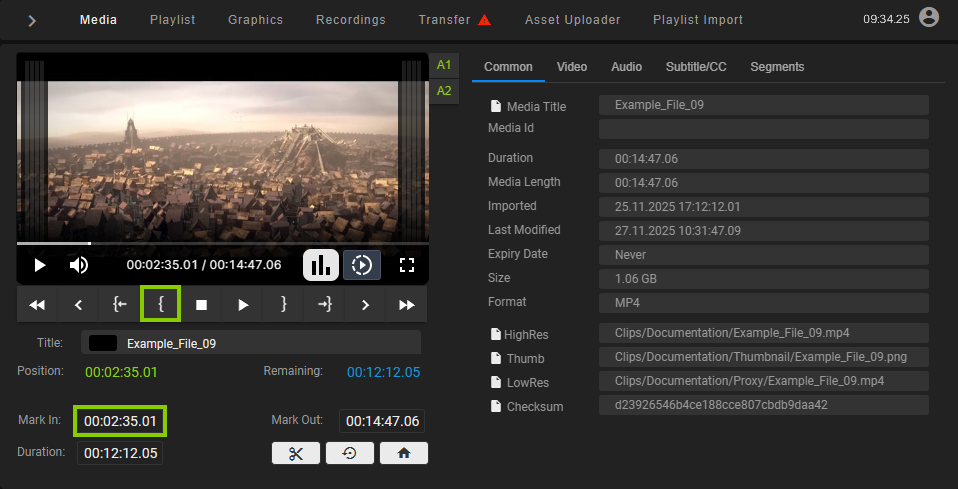The height and width of the screenshot is (489, 958).
Task: Click the home button below Mark Out
Action: (x=404, y=453)
